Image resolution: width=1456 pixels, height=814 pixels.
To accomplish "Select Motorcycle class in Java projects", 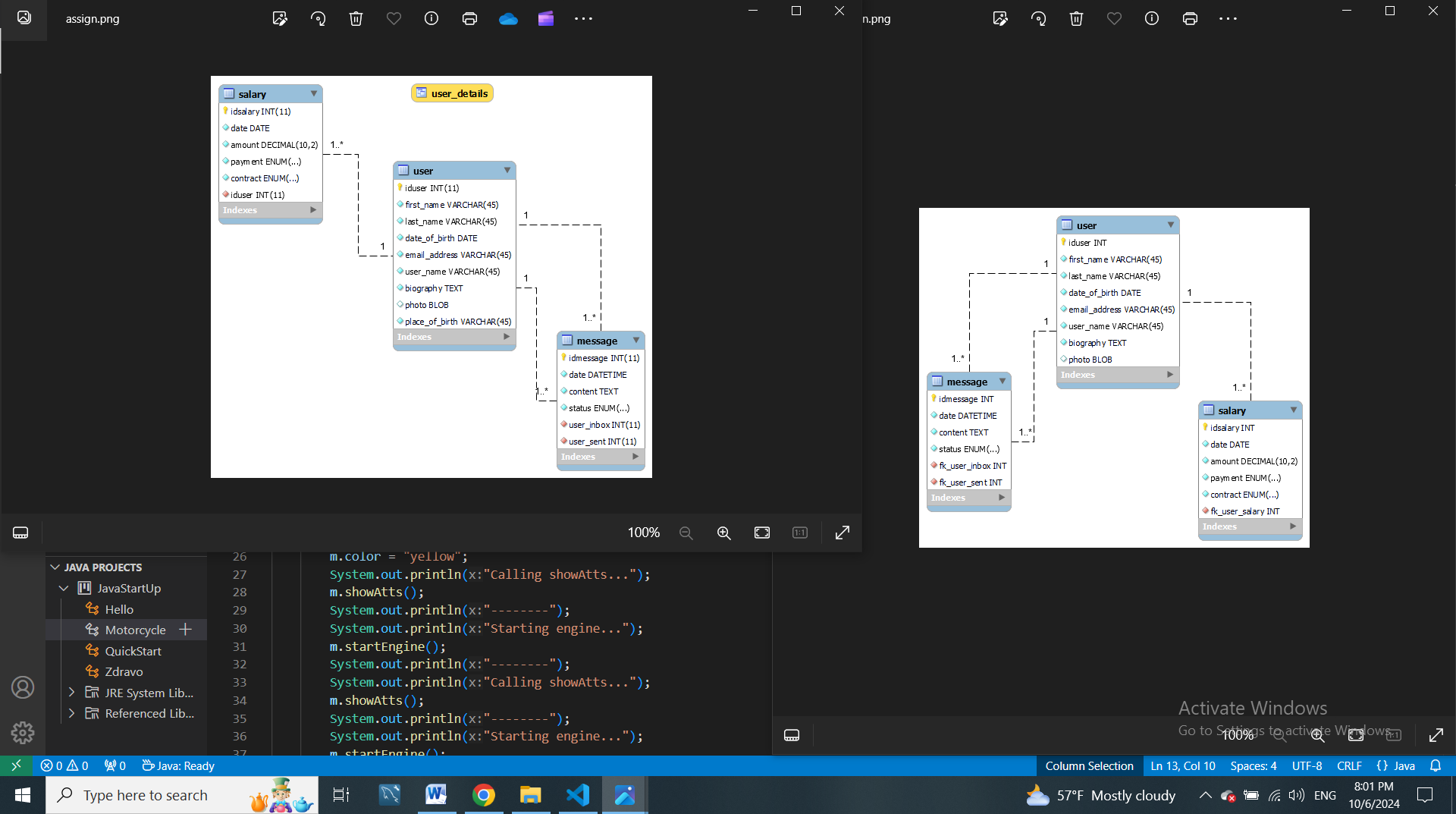I will coord(135,630).
